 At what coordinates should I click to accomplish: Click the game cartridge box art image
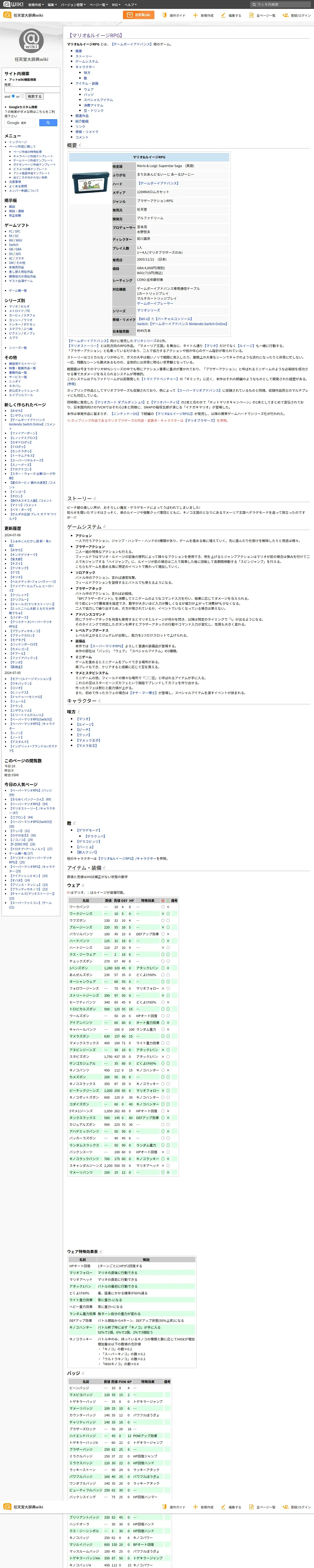91,183
